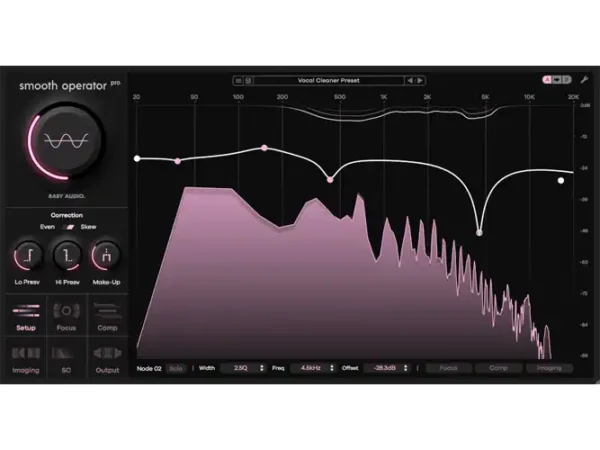Go to the next preset arrow
This screenshot has width=600, height=450.
point(420,81)
